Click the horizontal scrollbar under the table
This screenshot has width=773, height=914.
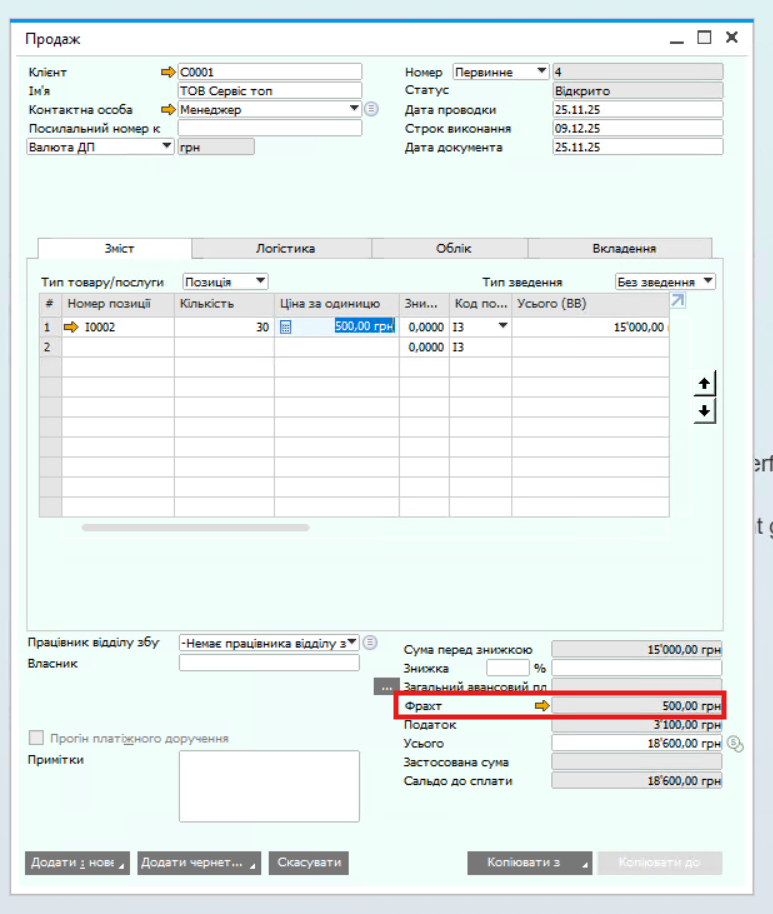(195, 527)
